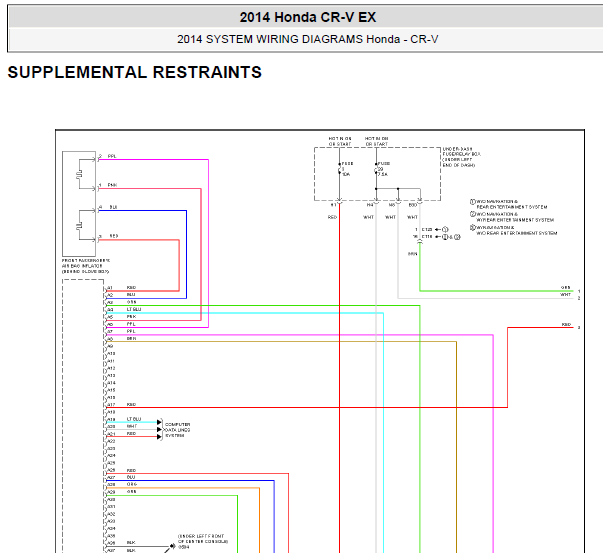Click the arrowhead on the A21 RED wire

[159, 437]
